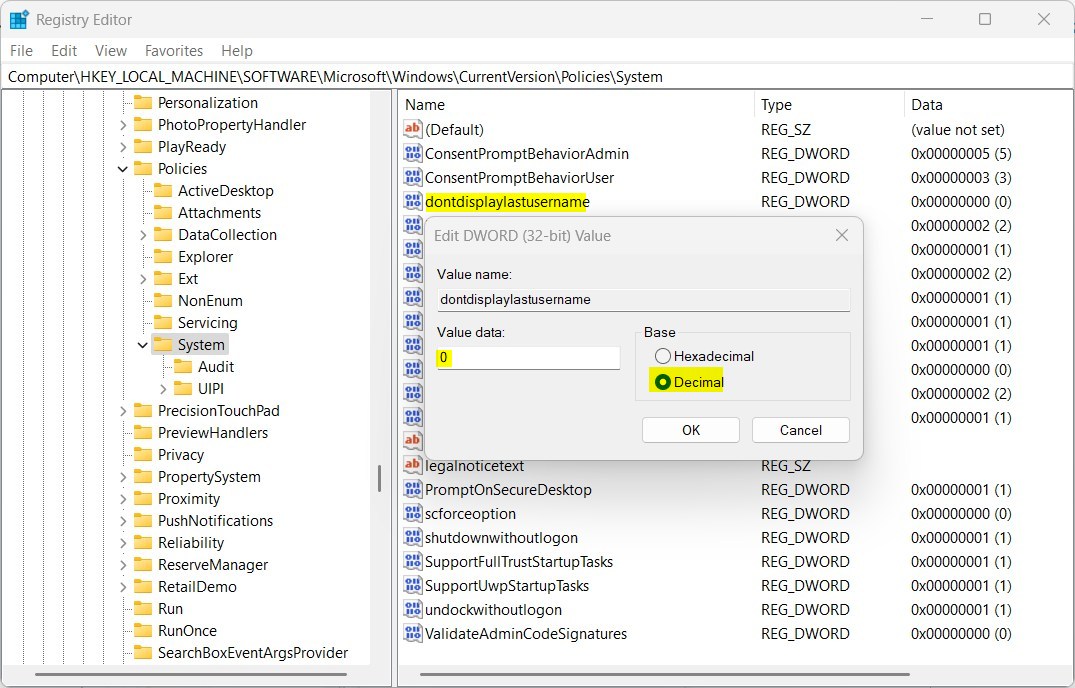
Task: Click the DWORD icon beside shutdownwithoutlogon
Action: [413, 537]
